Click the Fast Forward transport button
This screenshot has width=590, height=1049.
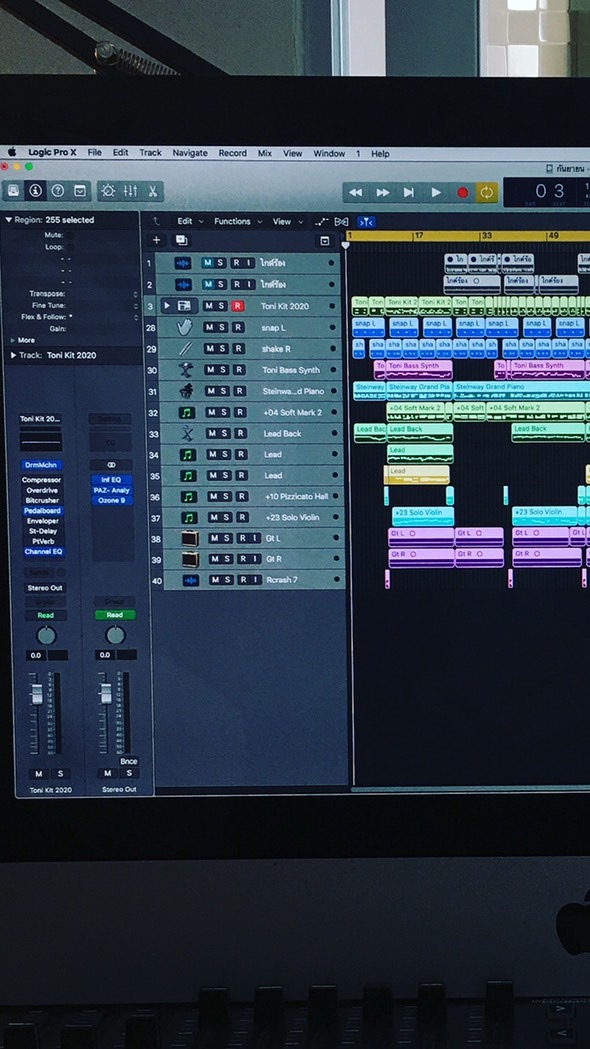point(382,193)
